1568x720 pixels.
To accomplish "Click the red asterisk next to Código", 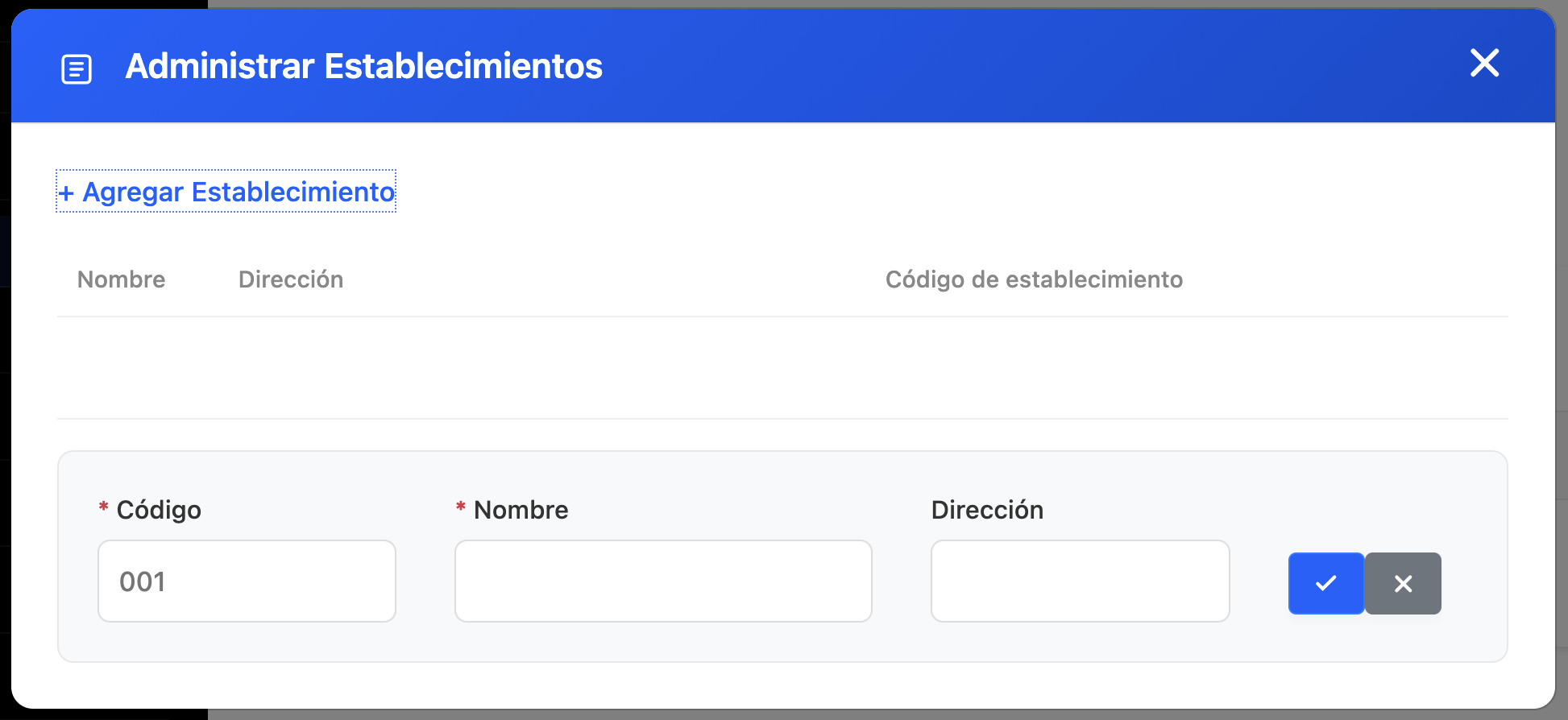I will [x=103, y=507].
